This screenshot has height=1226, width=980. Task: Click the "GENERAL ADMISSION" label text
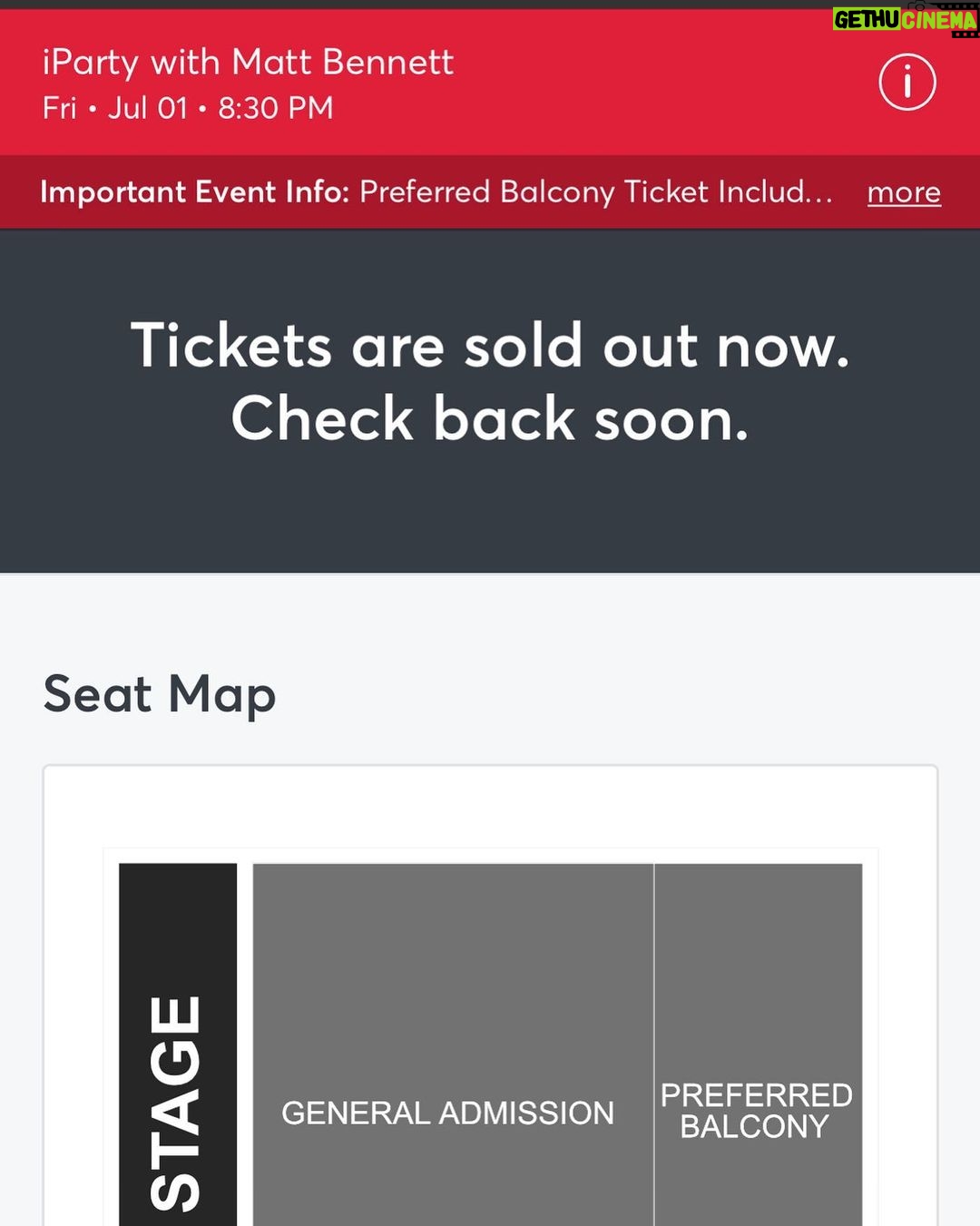tap(447, 1113)
